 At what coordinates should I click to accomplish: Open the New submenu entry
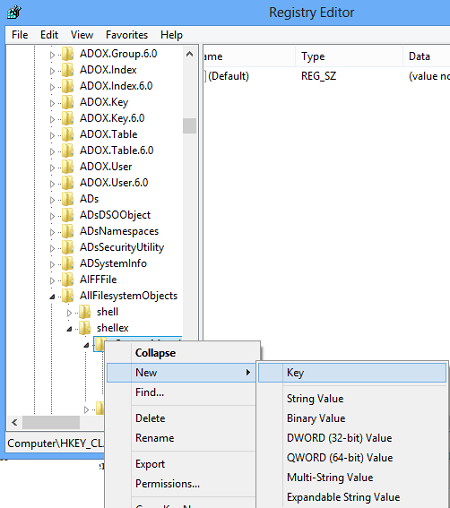pyautogui.click(x=182, y=372)
